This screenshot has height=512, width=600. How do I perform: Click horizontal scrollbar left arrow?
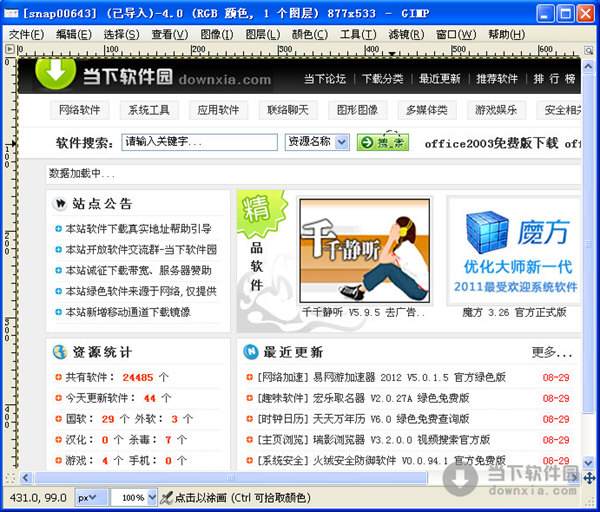(x=26, y=478)
